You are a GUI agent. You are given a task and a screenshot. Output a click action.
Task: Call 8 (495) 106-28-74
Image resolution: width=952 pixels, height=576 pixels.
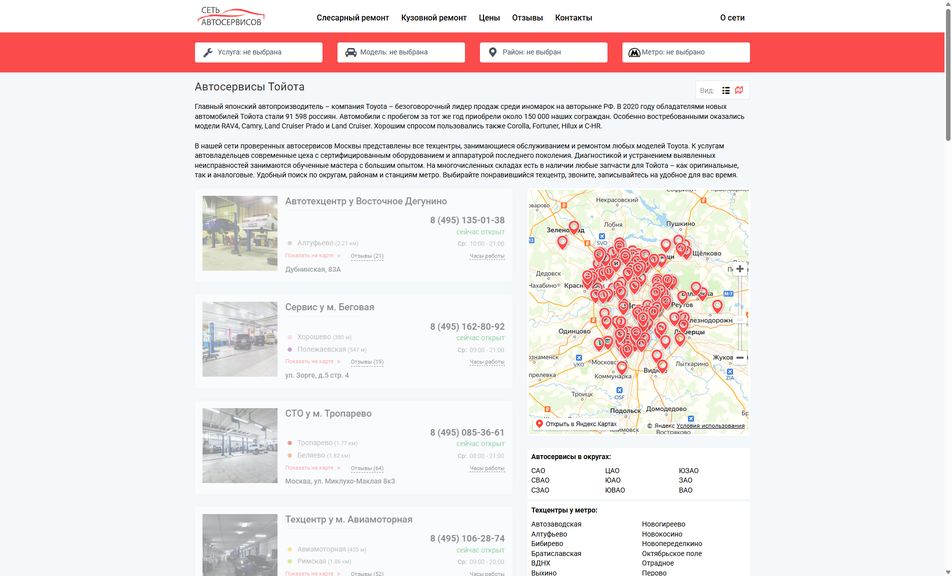[468, 538]
